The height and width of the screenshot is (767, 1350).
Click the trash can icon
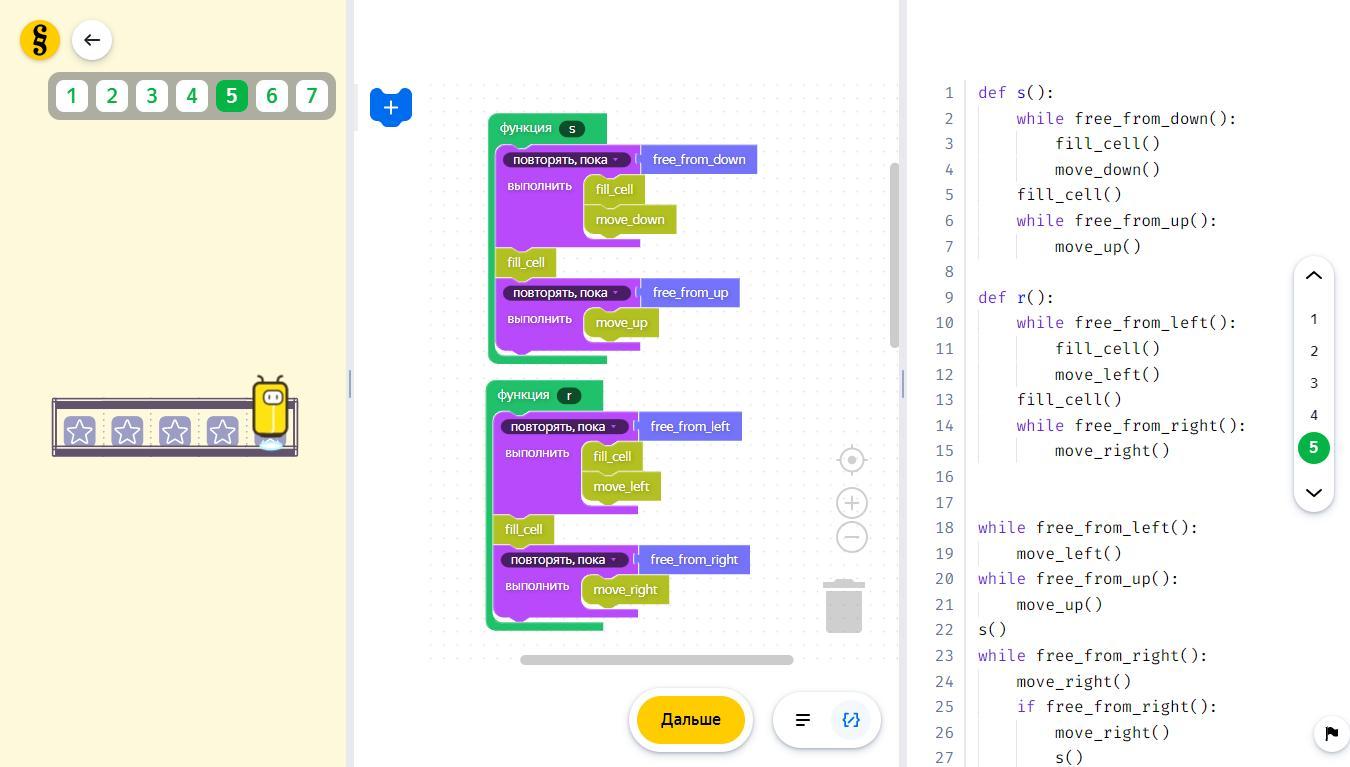pyautogui.click(x=844, y=606)
